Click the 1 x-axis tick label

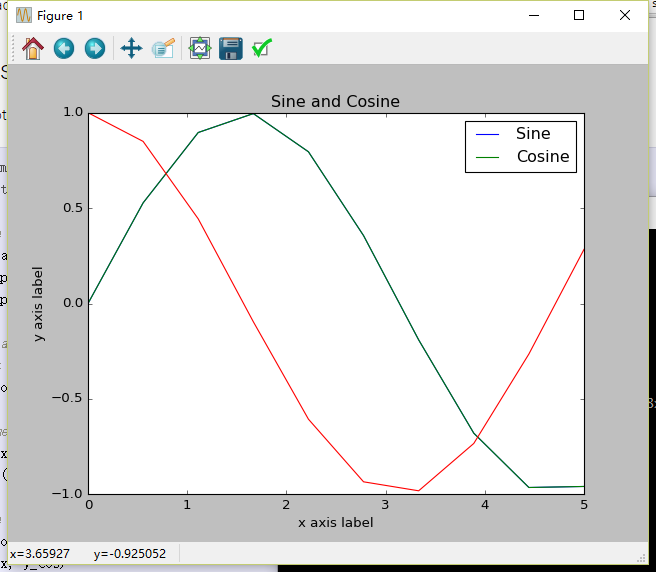tap(187, 505)
